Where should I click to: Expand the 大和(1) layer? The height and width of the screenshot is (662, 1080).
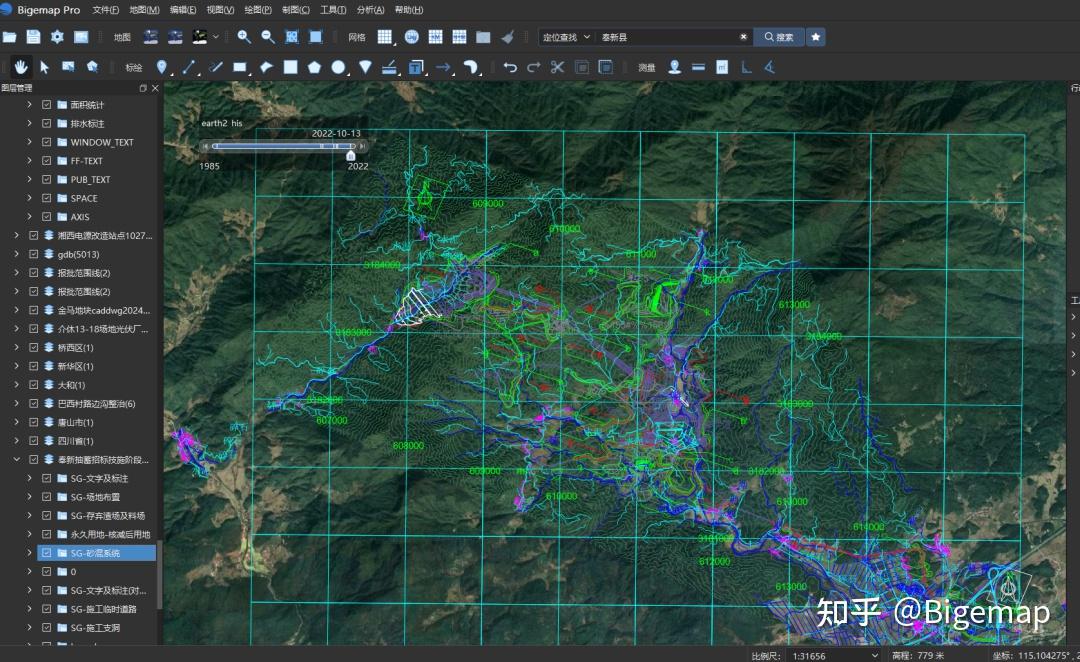pyautogui.click(x=17, y=384)
